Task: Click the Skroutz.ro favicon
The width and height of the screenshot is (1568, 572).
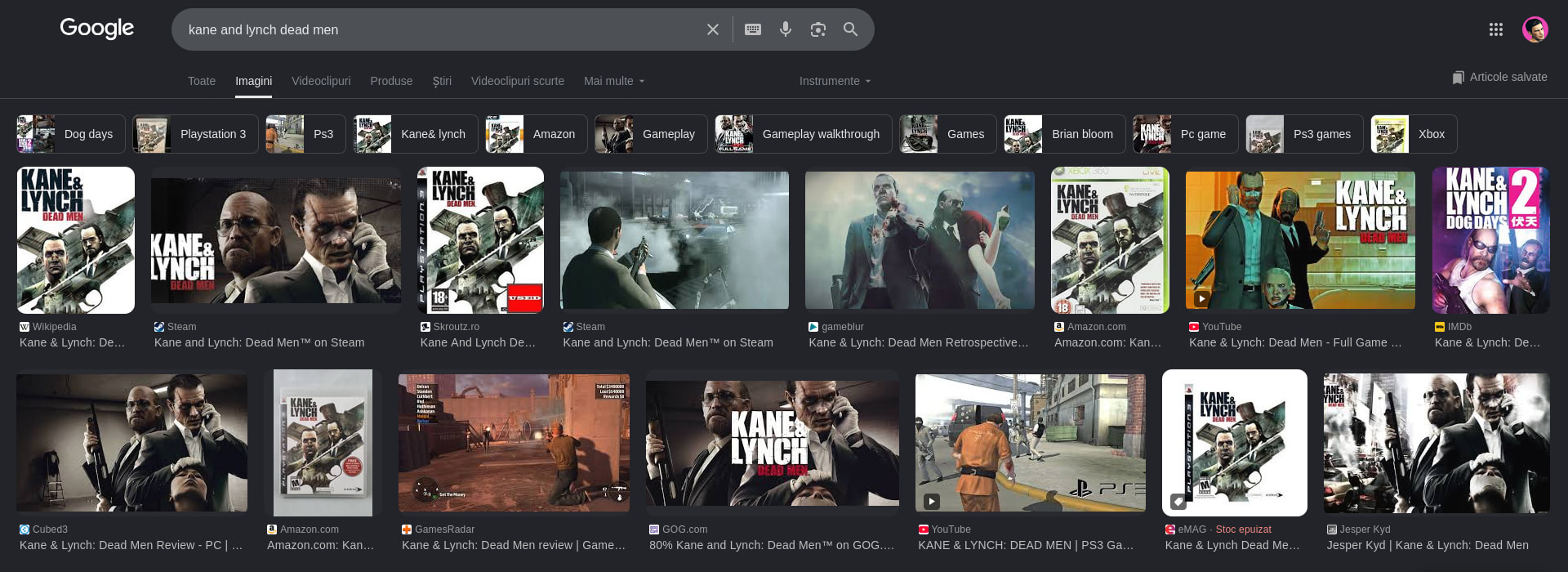Action: click(425, 327)
